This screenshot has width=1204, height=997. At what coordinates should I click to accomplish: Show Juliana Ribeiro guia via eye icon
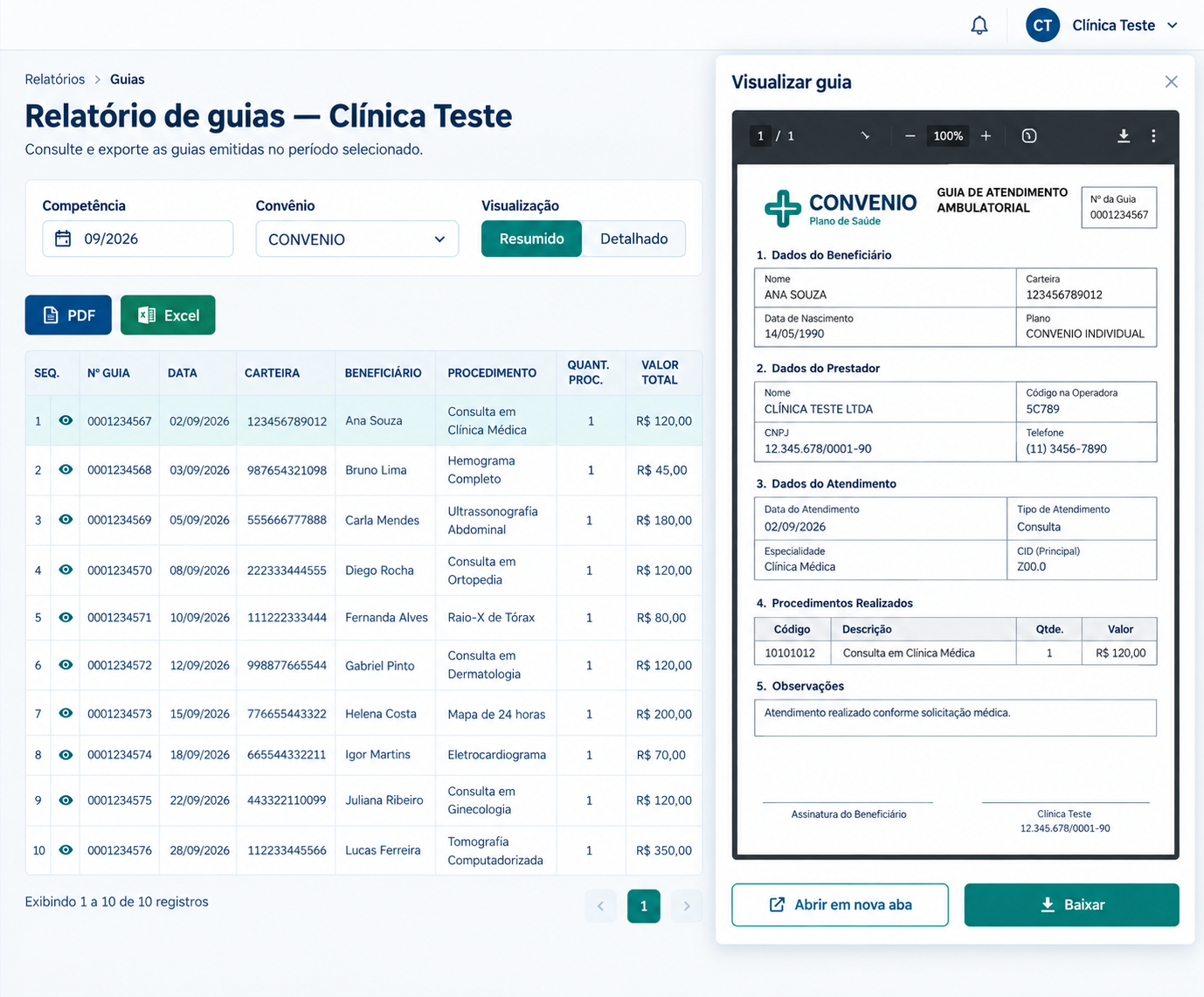pos(66,800)
